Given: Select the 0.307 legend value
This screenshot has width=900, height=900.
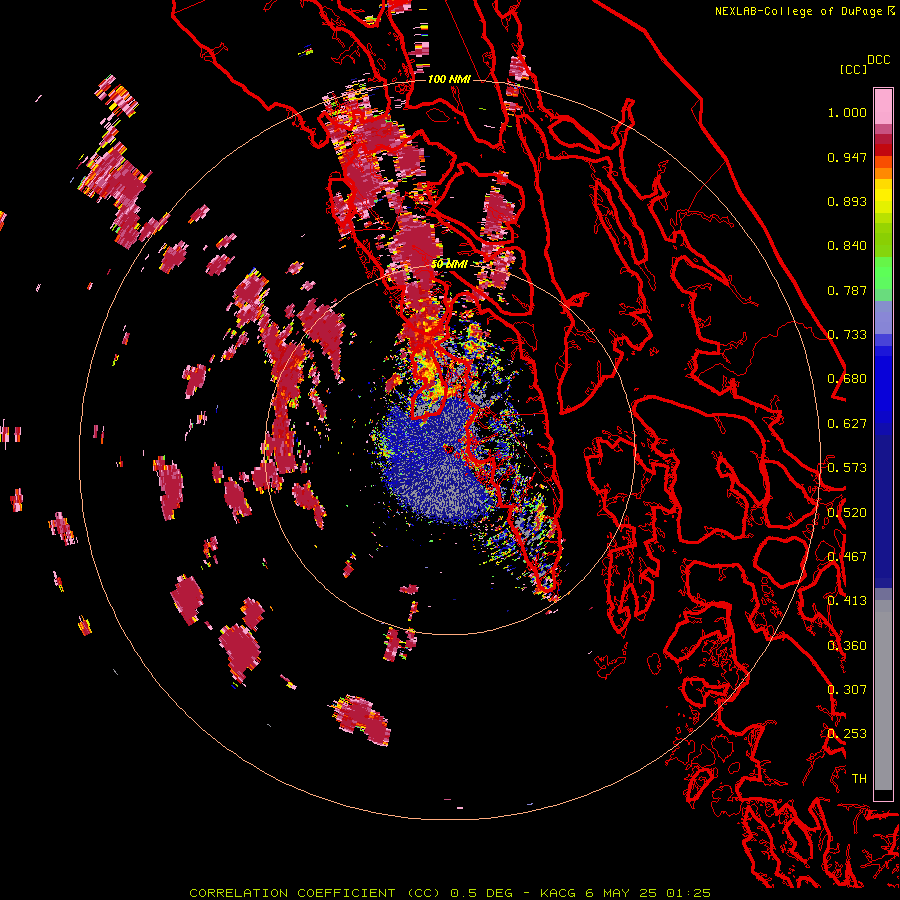Looking at the screenshot, I should point(847,689).
